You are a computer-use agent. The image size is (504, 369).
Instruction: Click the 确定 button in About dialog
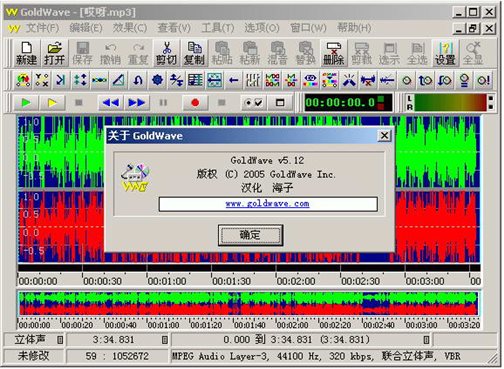(250, 235)
